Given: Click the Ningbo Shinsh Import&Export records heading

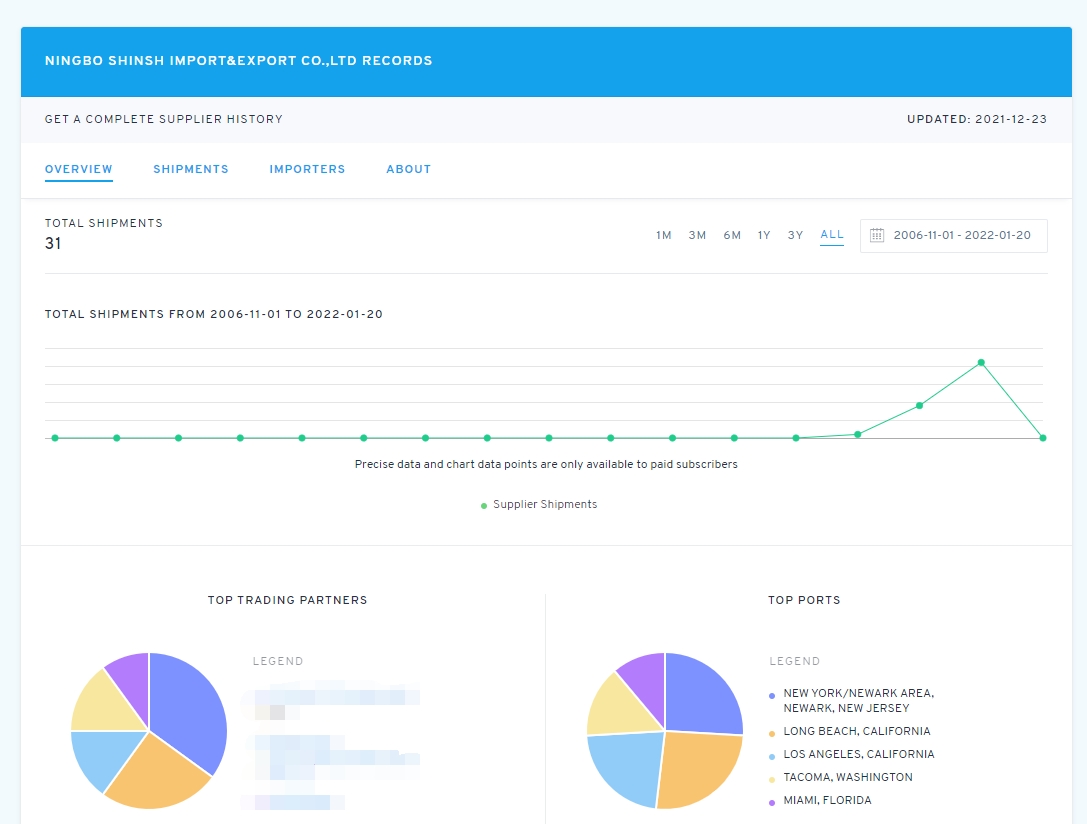Looking at the screenshot, I should click(x=238, y=61).
